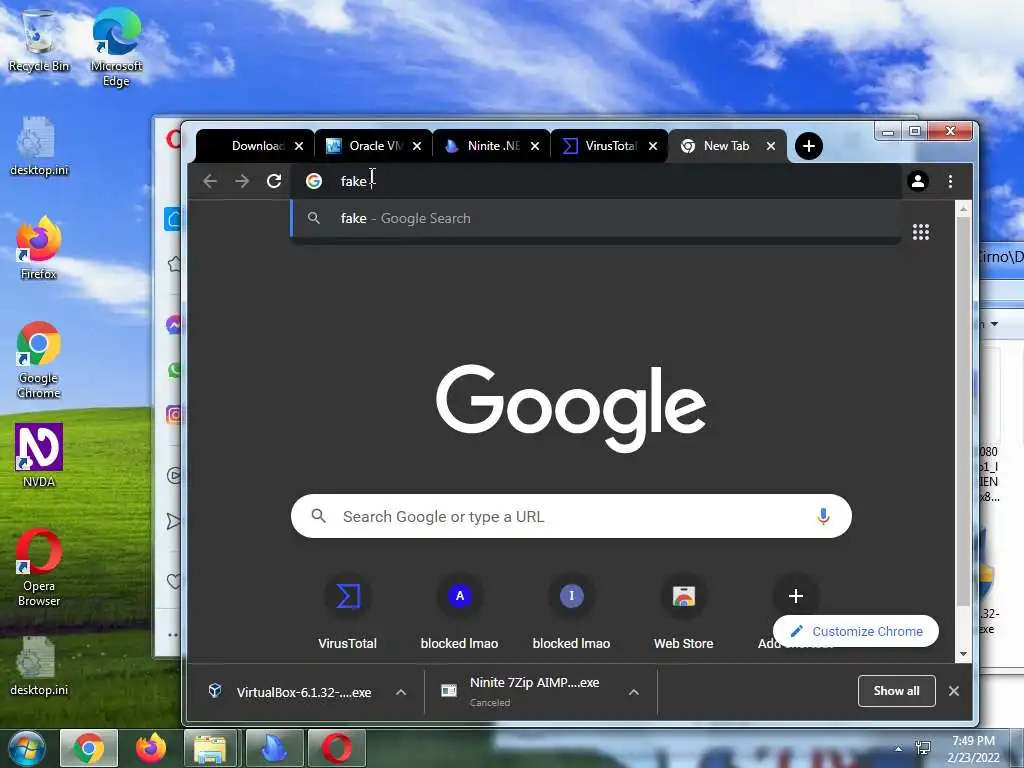Open the Recycle Bin desktop icon
The image size is (1024, 768).
[x=39, y=40]
